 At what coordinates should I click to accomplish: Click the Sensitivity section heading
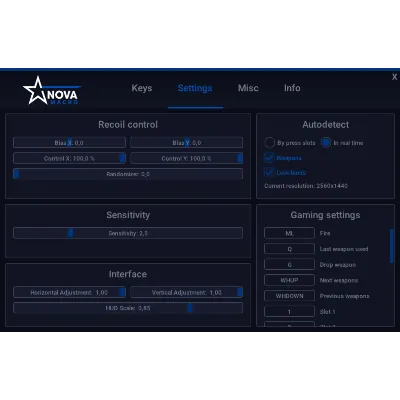point(128,215)
